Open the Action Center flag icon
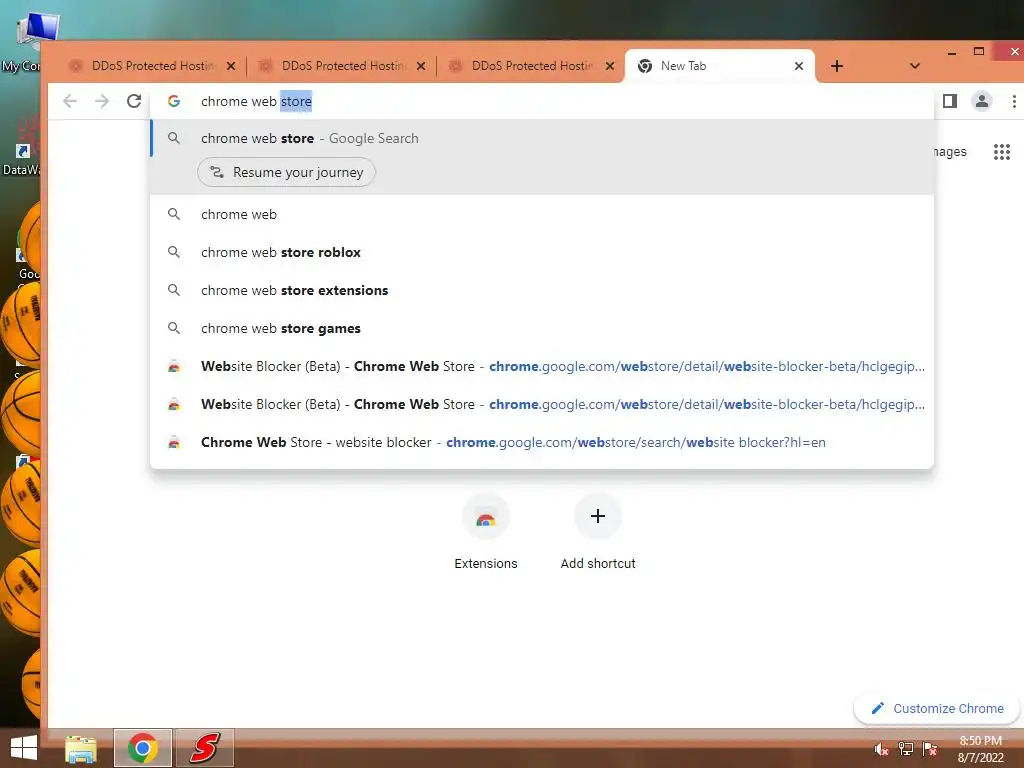This screenshot has width=1024, height=768. [930, 749]
